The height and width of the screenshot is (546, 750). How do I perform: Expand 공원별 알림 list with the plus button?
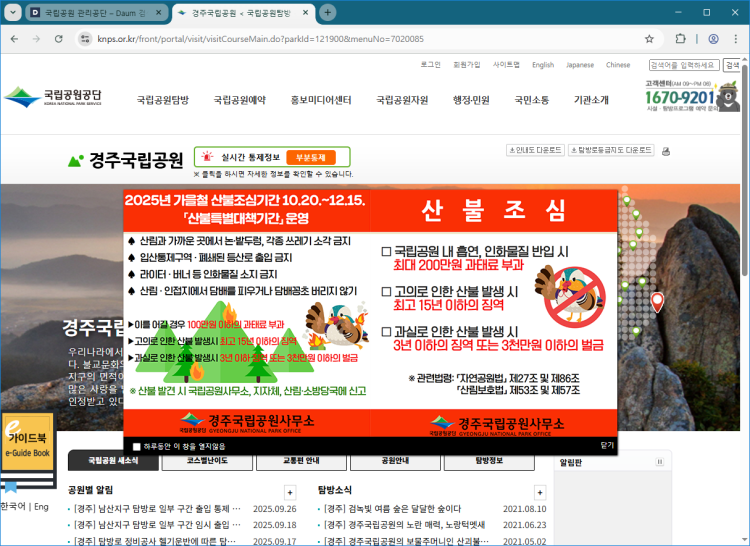[x=290, y=492]
